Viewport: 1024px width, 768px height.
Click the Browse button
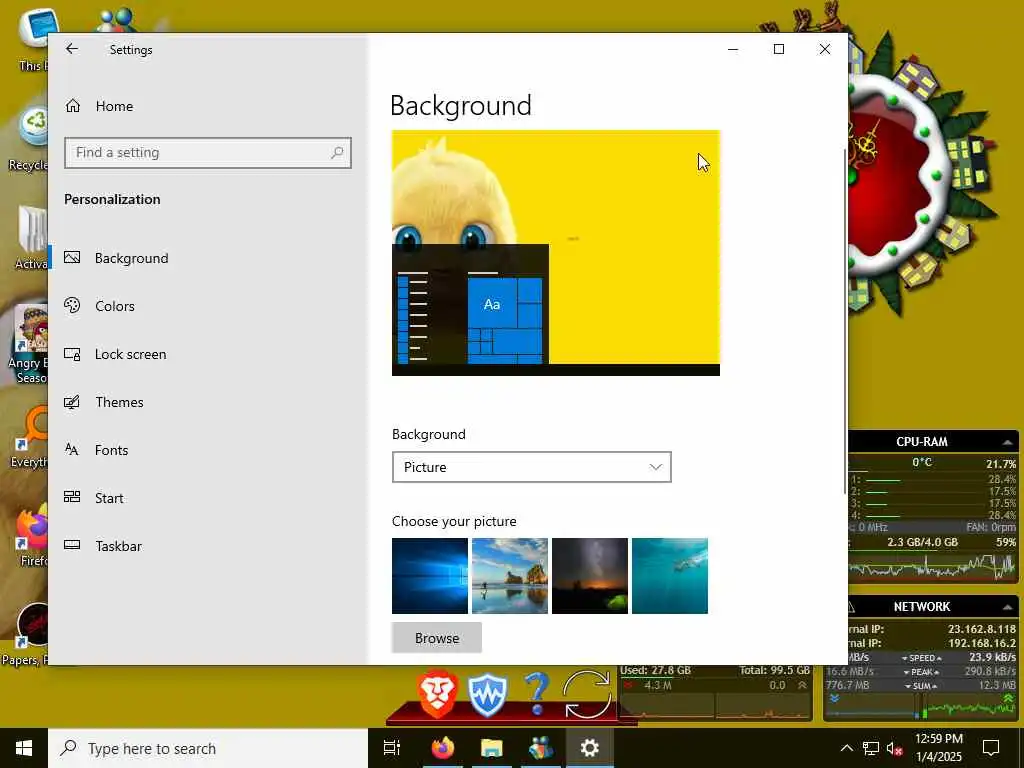[437, 638]
